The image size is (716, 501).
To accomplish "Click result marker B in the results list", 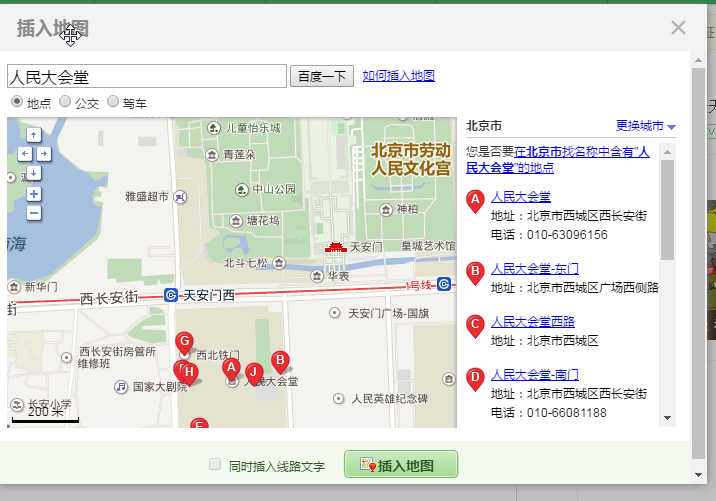I will 475,273.
